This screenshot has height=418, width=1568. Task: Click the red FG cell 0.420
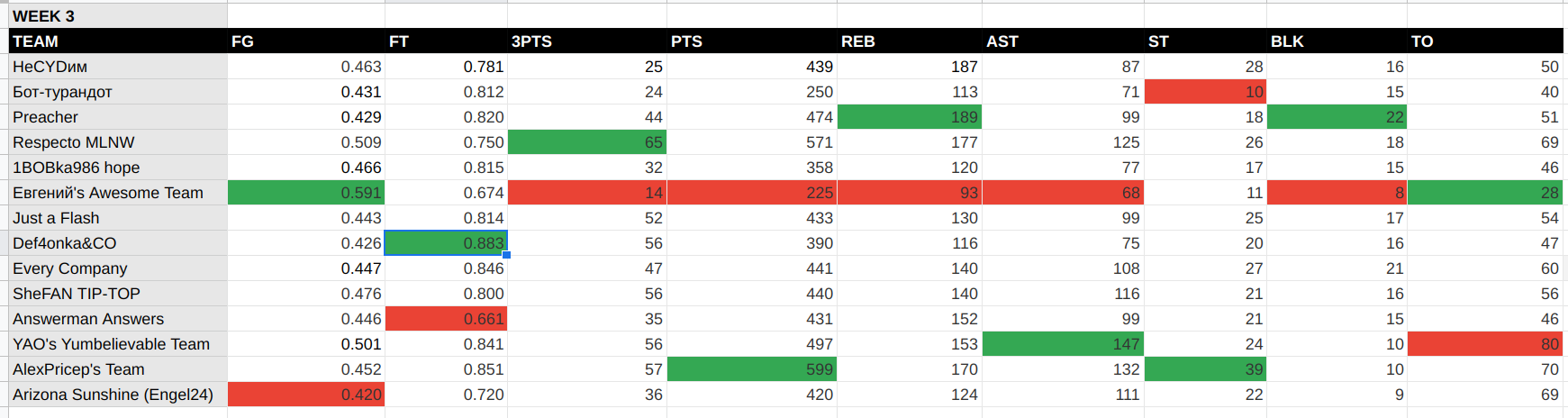tap(306, 395)
